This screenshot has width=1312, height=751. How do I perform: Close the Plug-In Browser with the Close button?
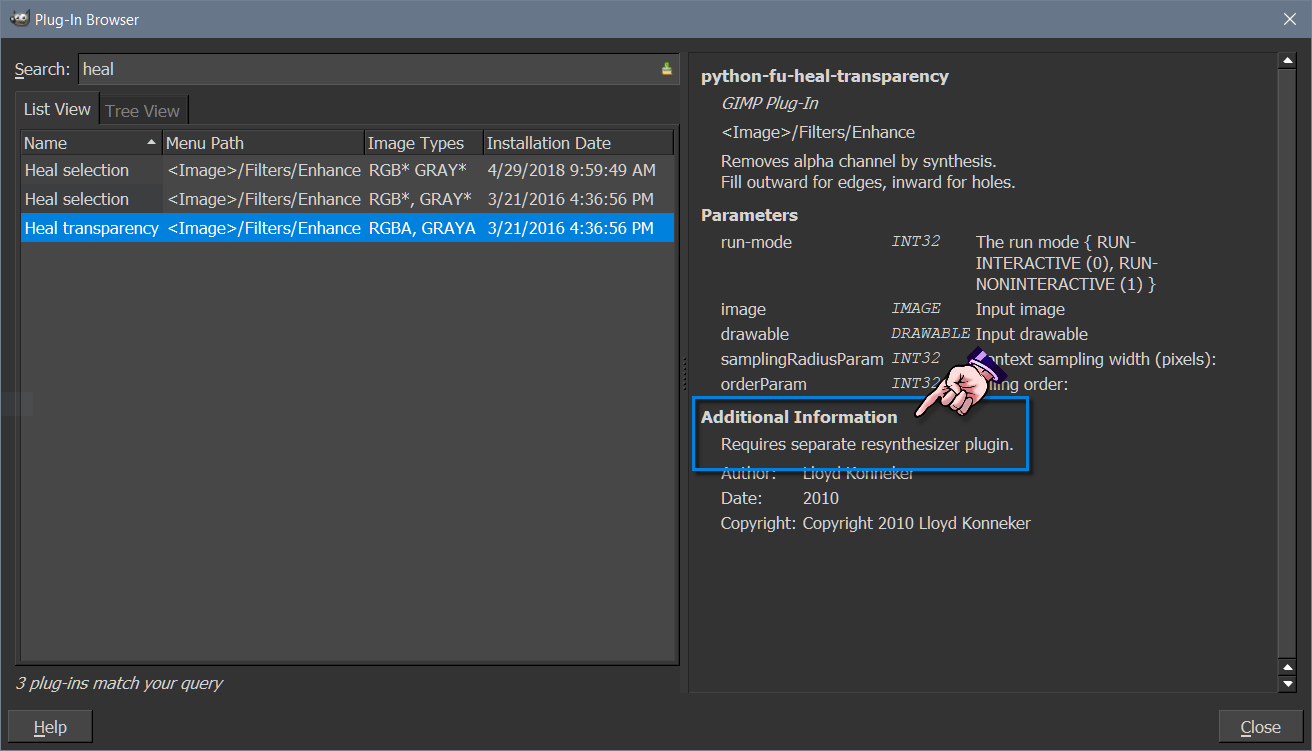point(1260,726)
